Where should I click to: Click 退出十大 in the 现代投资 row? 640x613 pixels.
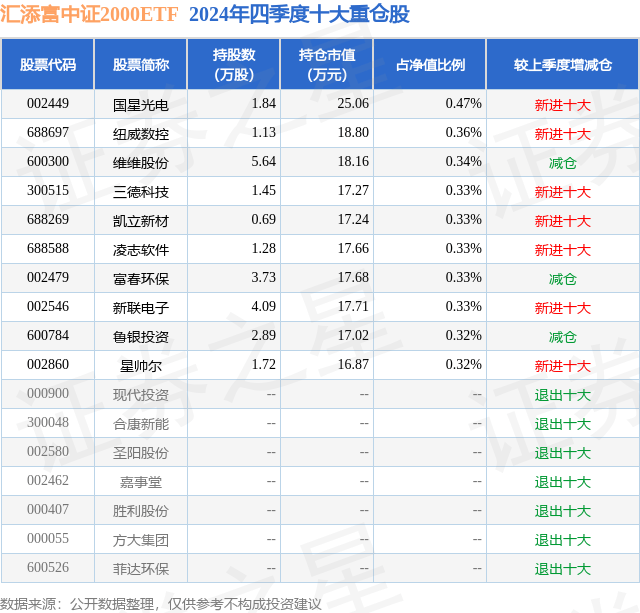pos(562,395)
